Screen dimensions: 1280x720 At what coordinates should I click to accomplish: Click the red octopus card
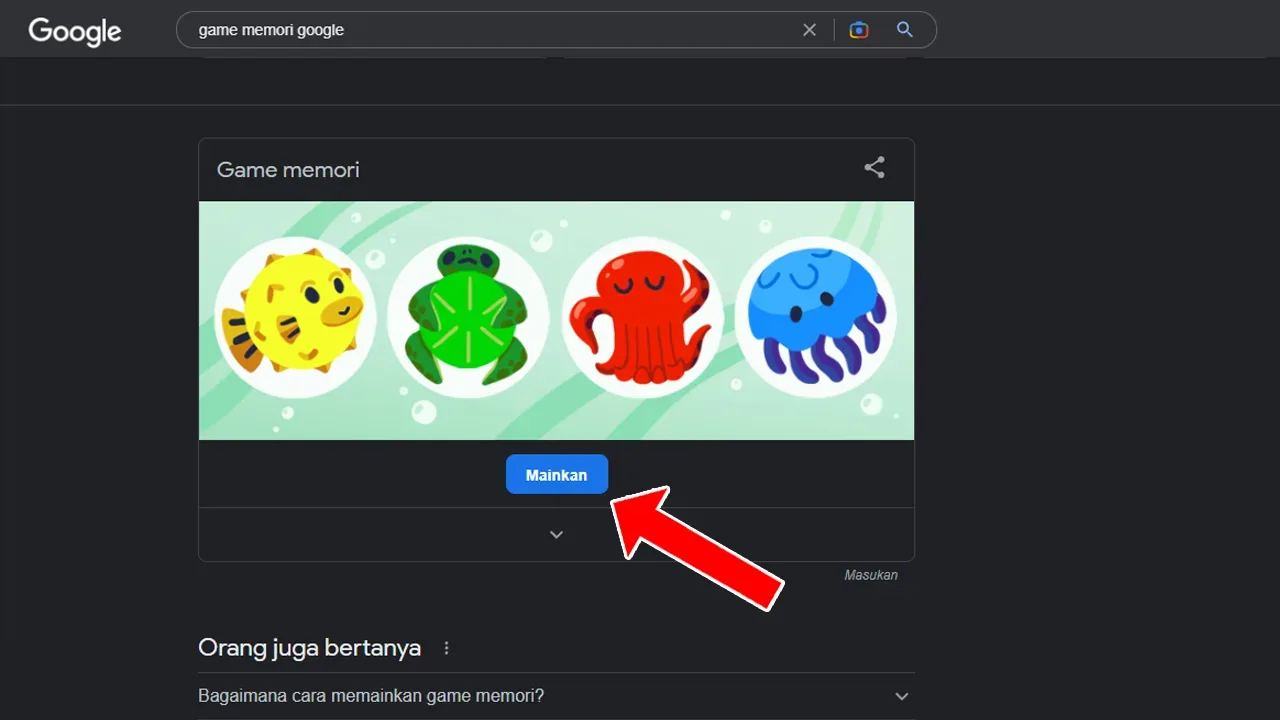[x=642, y=318]
